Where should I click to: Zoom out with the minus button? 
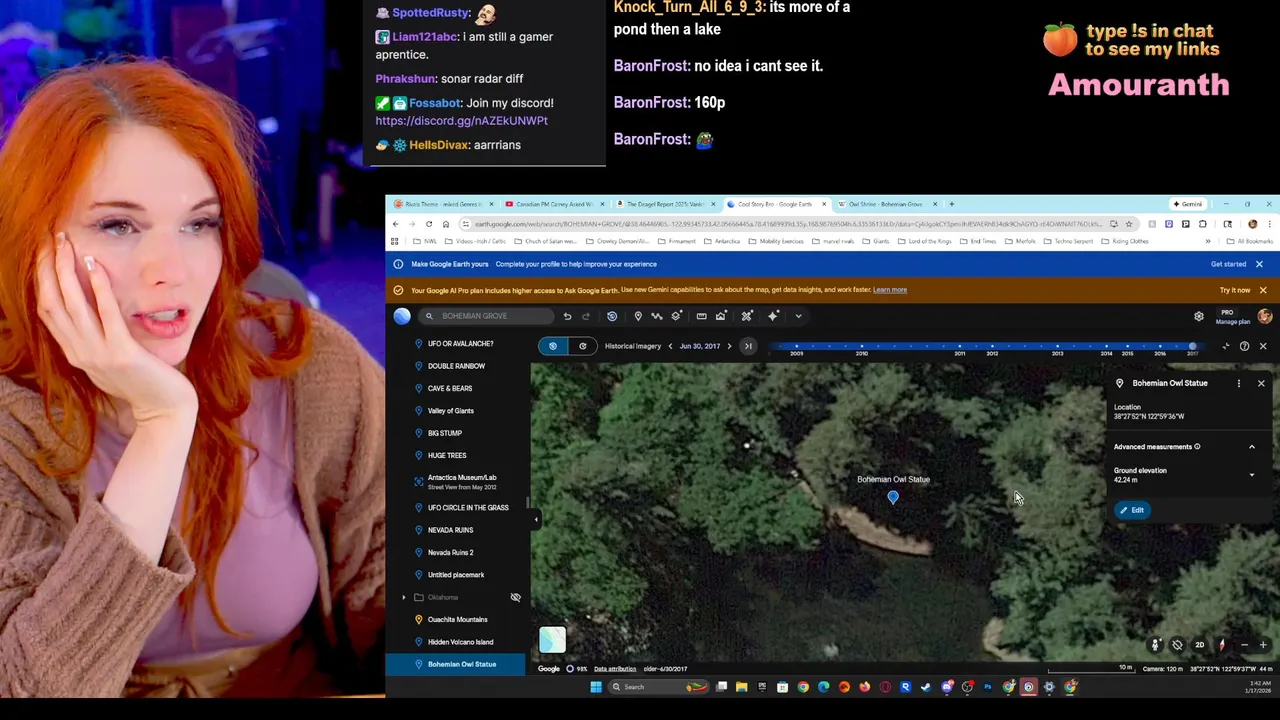1244,645
